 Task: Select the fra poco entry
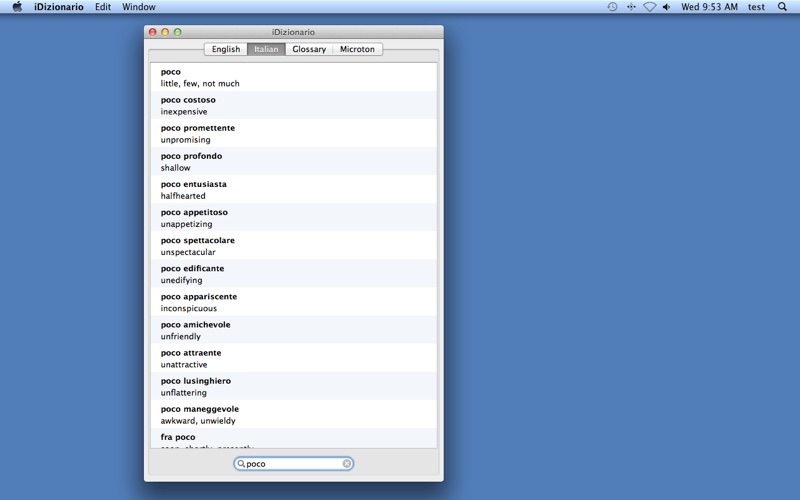point(294,438)
